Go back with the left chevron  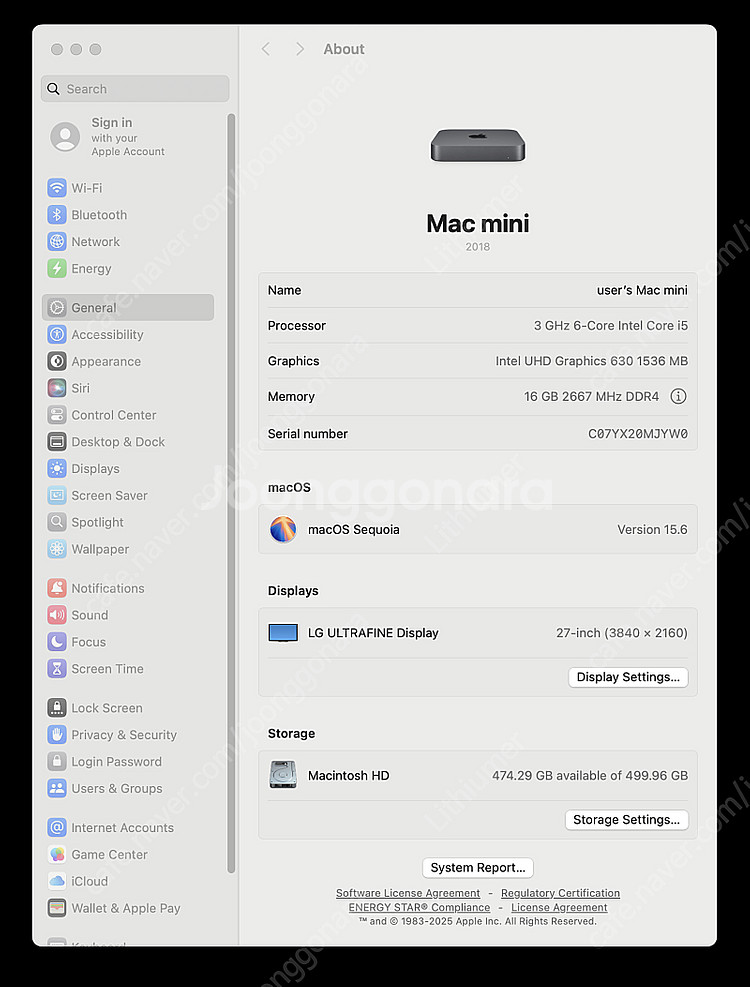point(266,49)
